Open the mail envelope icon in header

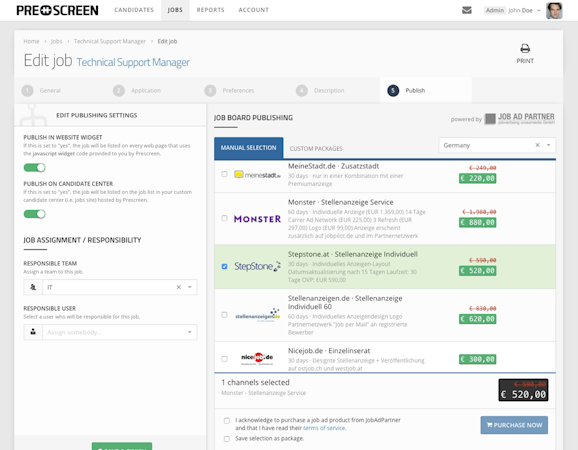[x=467, y=10]
